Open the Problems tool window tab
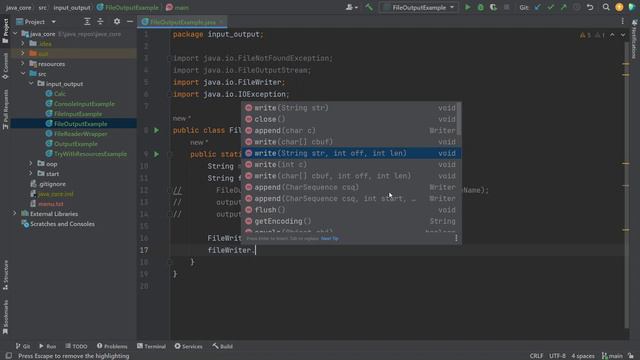 tap(112, 346)
